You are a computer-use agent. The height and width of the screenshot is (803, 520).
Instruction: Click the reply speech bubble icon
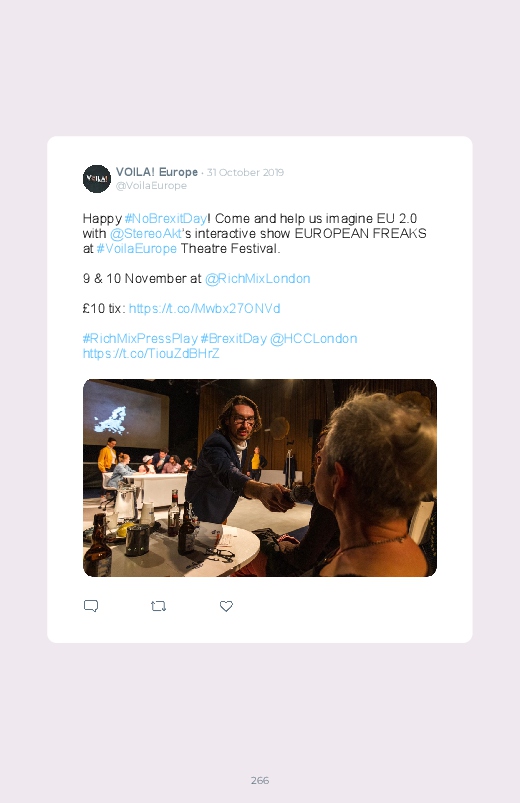pos(91,606)
